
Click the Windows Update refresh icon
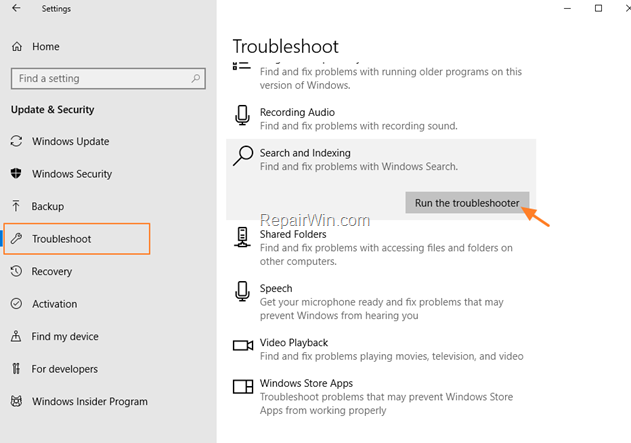[16, 141]
